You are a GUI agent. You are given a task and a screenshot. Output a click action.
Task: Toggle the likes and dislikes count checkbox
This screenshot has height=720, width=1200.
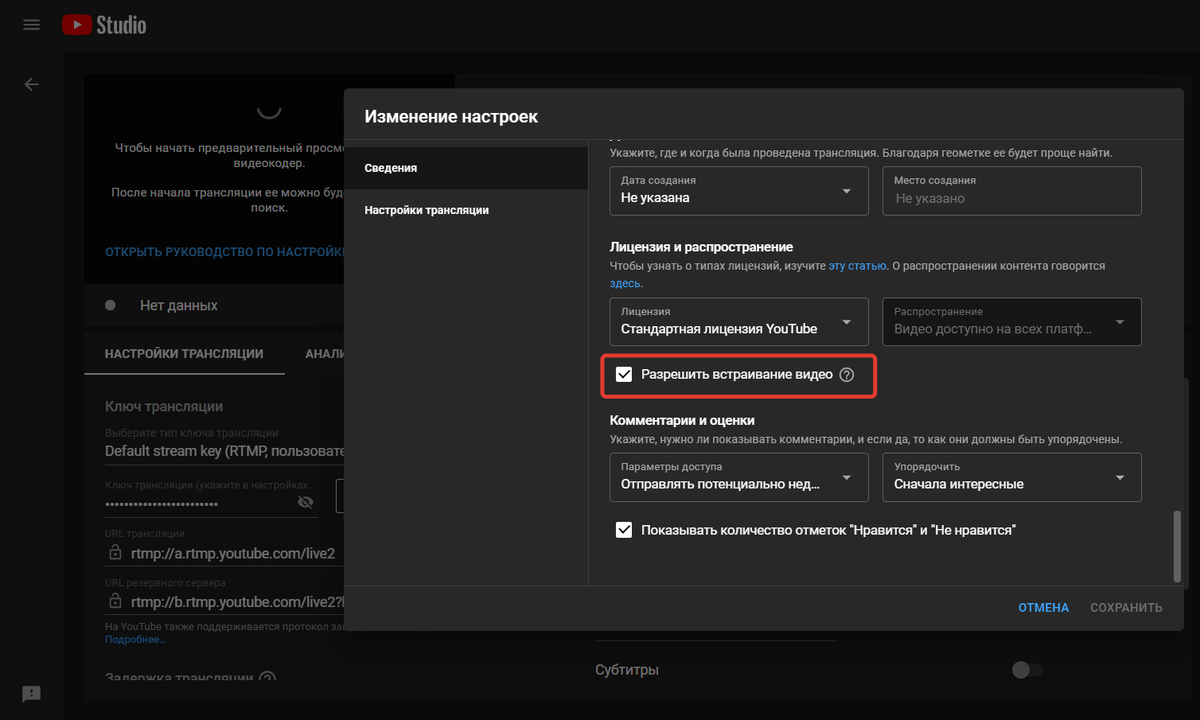[x=624, y=530]
